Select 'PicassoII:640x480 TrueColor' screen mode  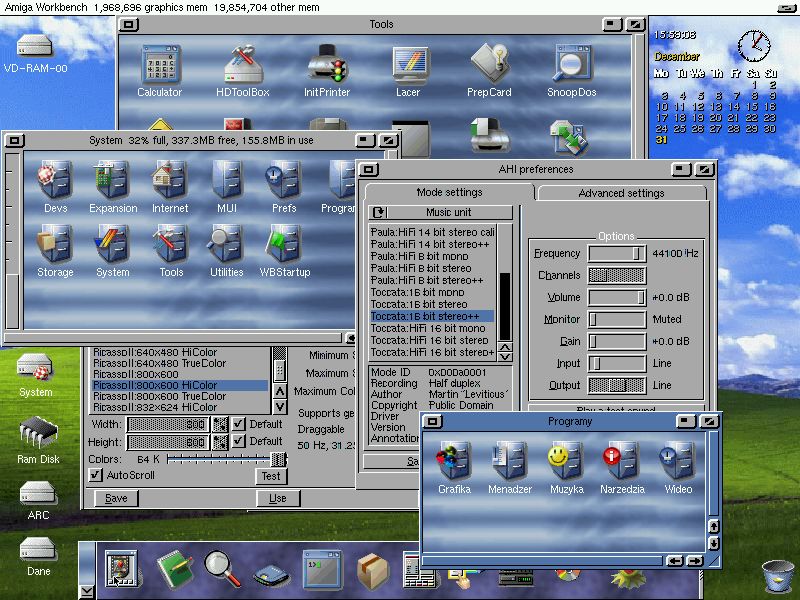click(180, 363)
